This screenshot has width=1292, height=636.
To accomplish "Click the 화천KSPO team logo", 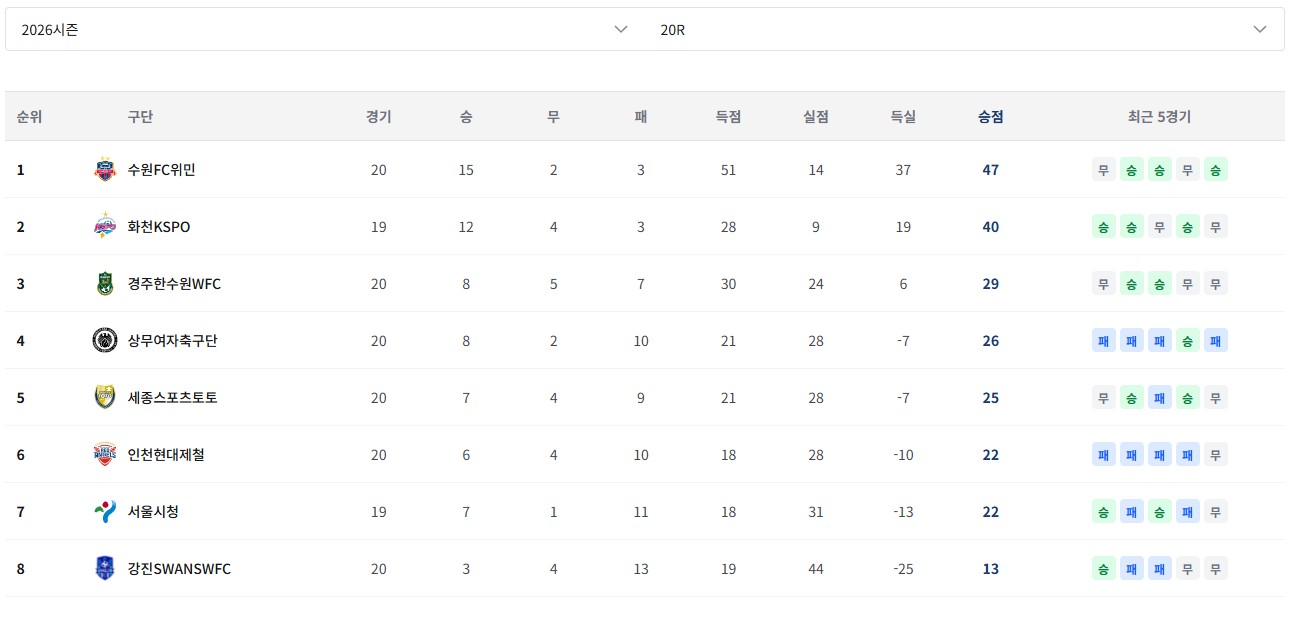I will [104, 227].
